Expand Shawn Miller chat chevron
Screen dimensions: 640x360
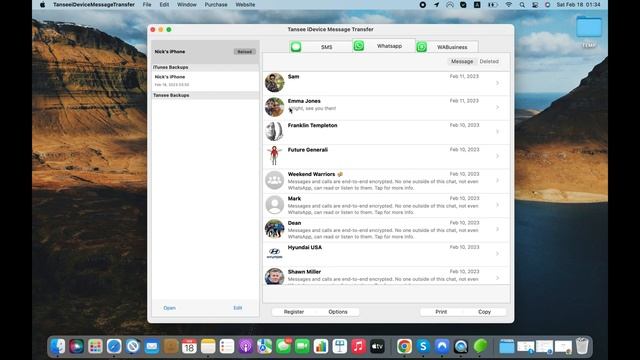(x=498, y=278)
